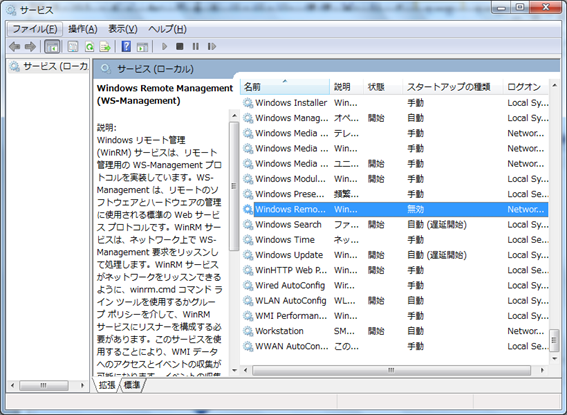Toggle the show/hide action pane icon
Image resolution: width=567 pixels, height=415 pixels.
(x=142, y=47)
